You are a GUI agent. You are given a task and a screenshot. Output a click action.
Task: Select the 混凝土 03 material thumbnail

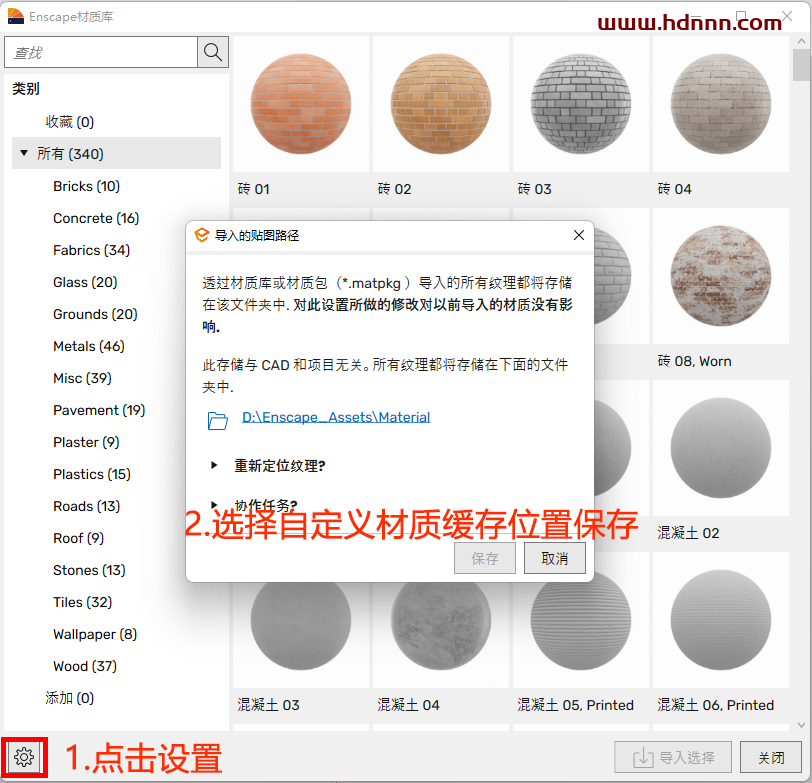coord(301,626)
